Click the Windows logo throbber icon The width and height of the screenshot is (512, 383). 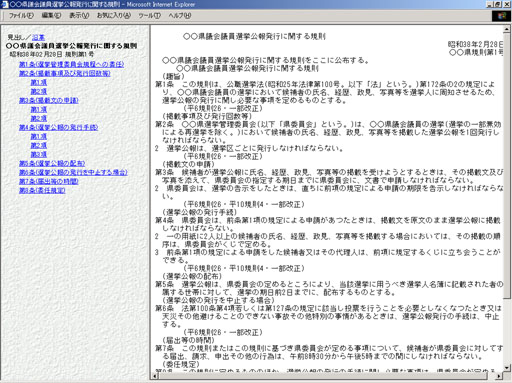tap(501, 16)
